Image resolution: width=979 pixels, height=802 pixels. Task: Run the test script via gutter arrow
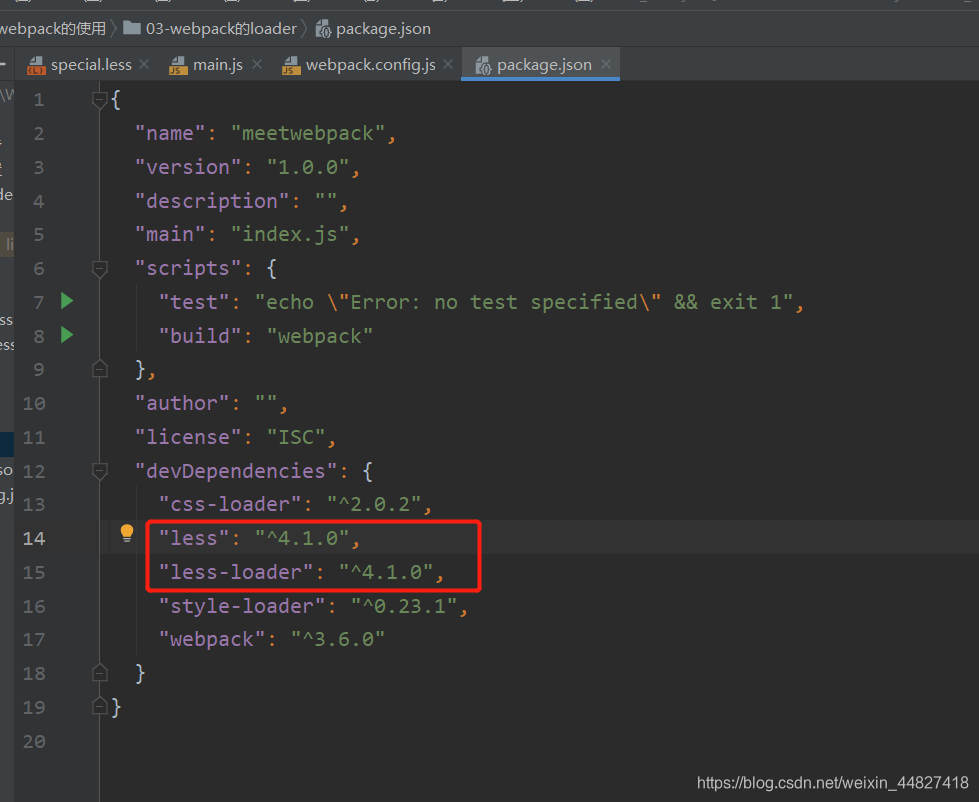pos(67,301)
